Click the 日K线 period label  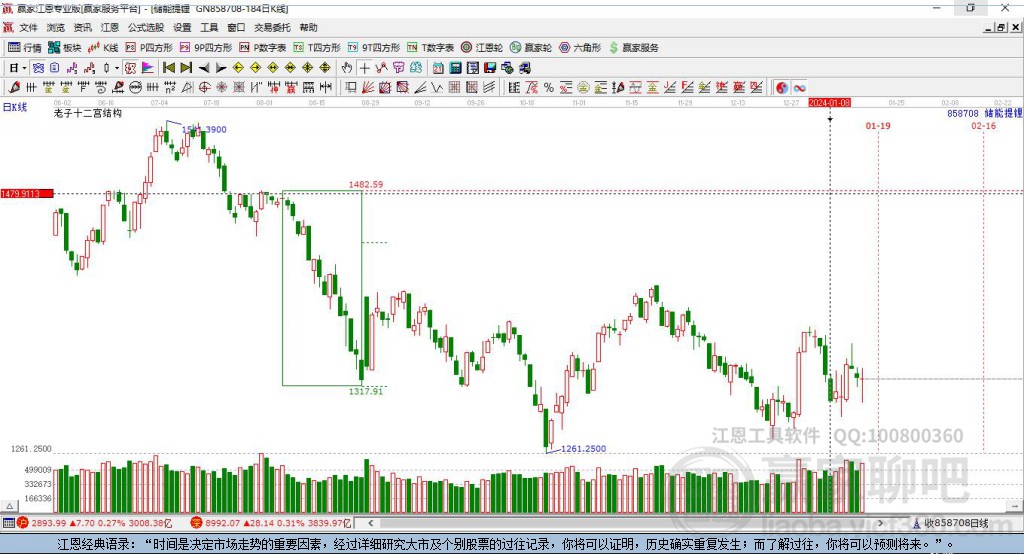15,107
